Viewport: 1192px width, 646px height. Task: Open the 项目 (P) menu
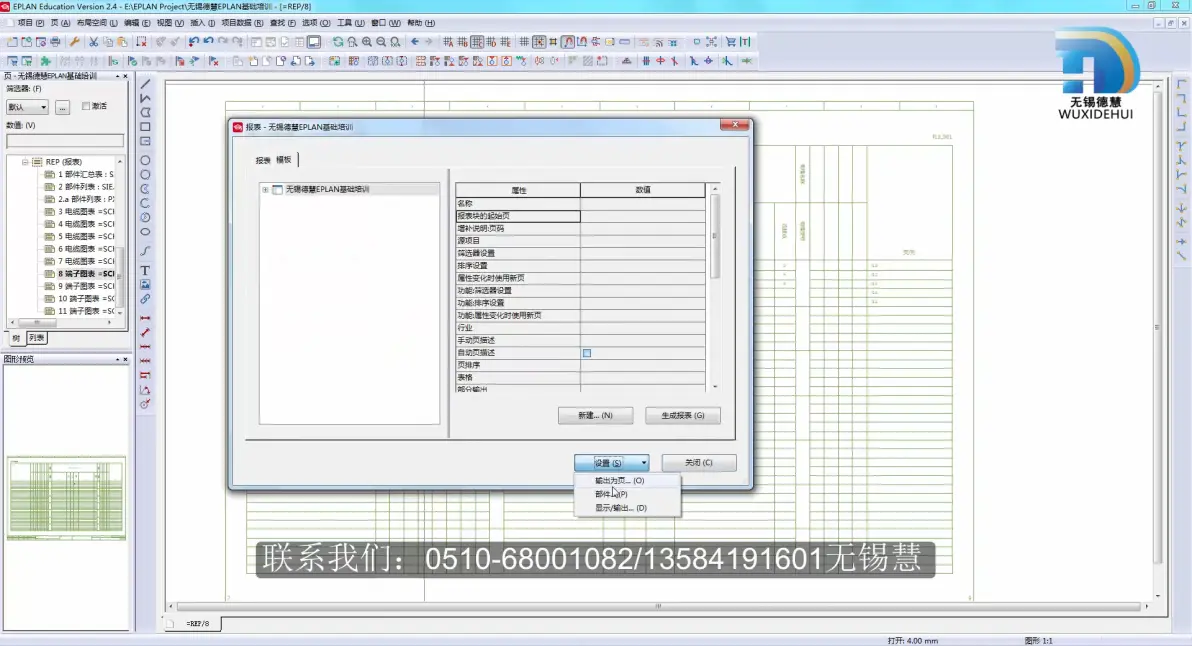30,23
